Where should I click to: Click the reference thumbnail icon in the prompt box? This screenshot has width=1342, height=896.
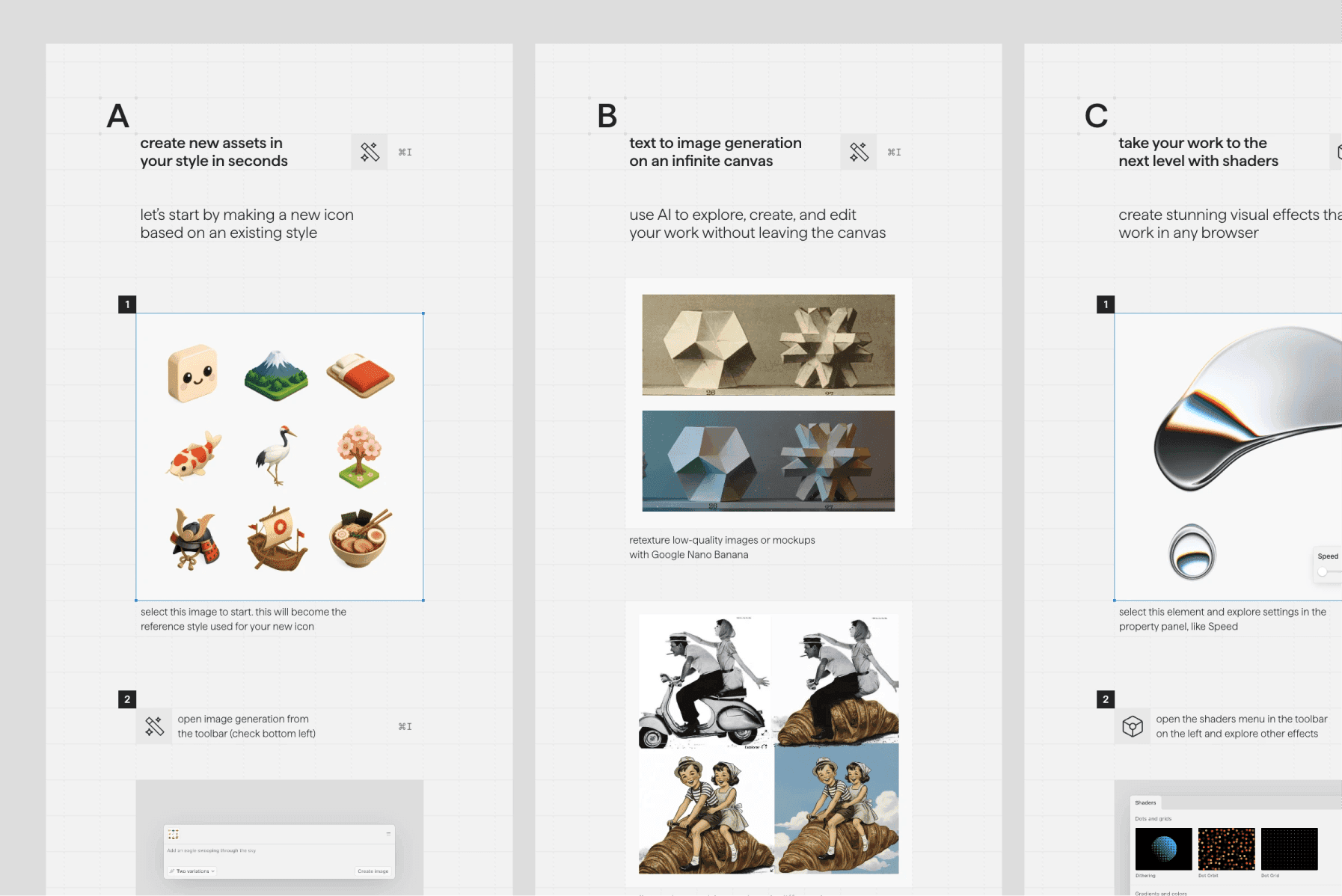point(174,834)
